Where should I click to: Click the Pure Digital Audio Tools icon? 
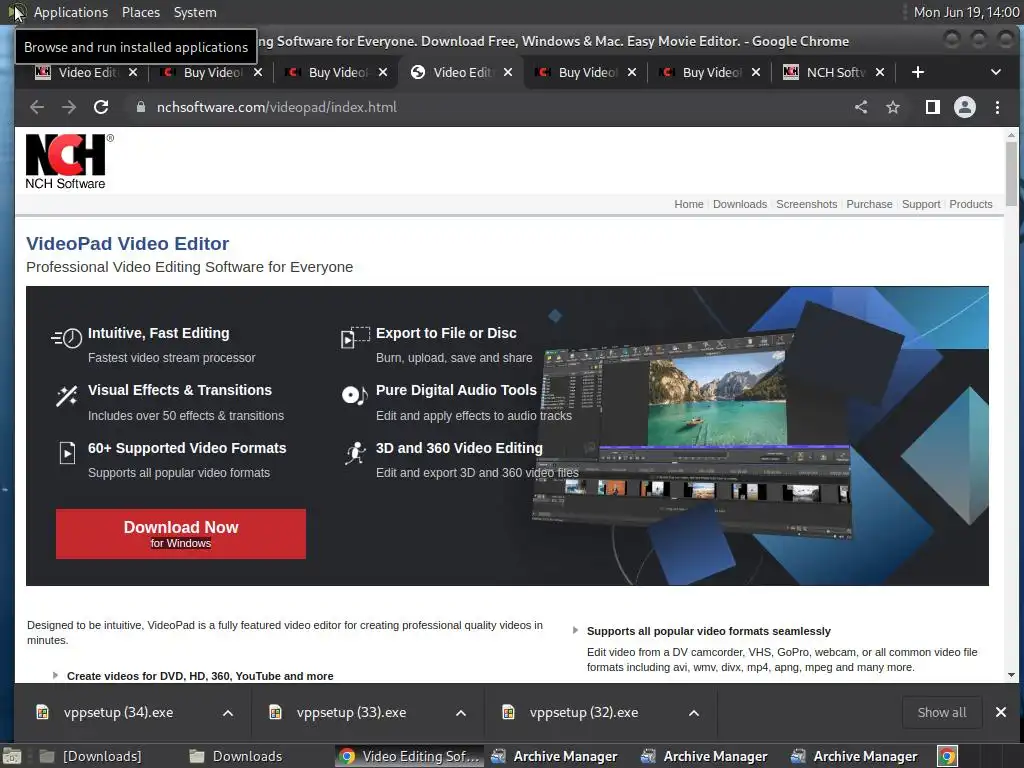coord(355,395)
